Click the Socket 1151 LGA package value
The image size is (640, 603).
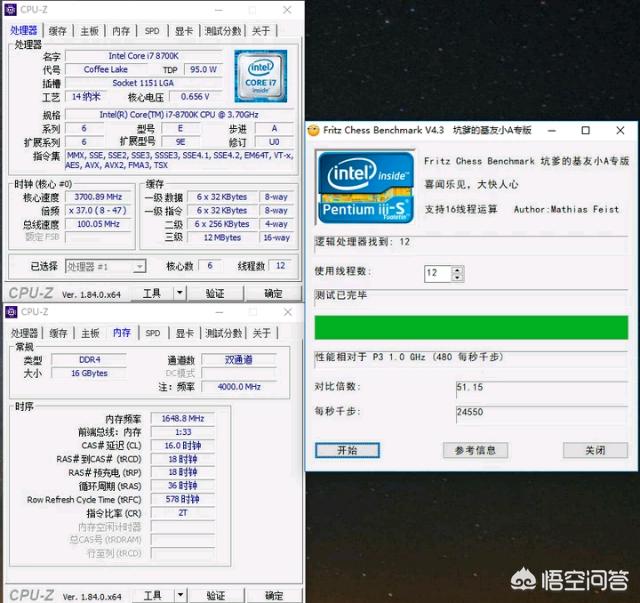[144, 83]
